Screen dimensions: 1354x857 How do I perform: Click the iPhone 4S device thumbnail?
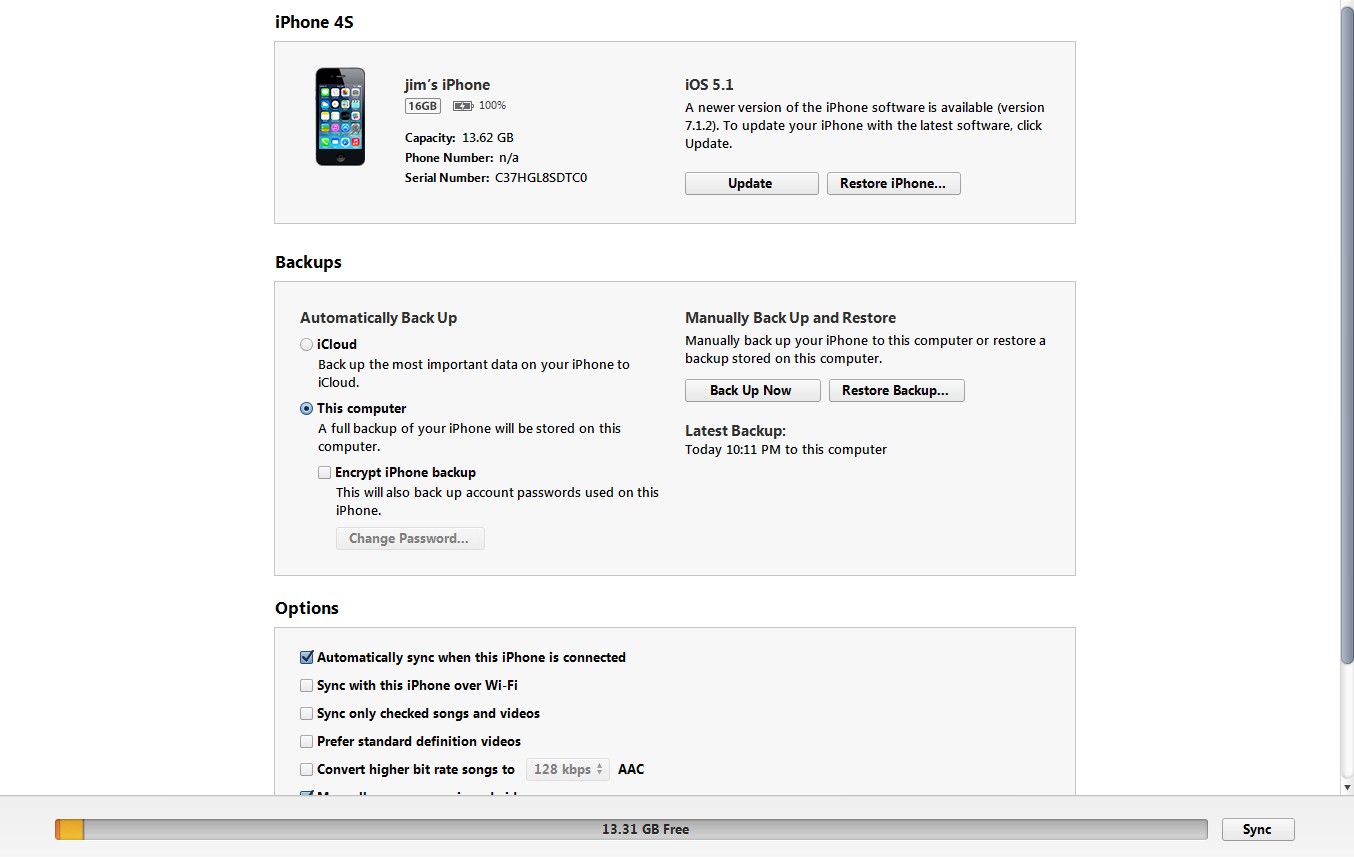click(x=340, y=117)
